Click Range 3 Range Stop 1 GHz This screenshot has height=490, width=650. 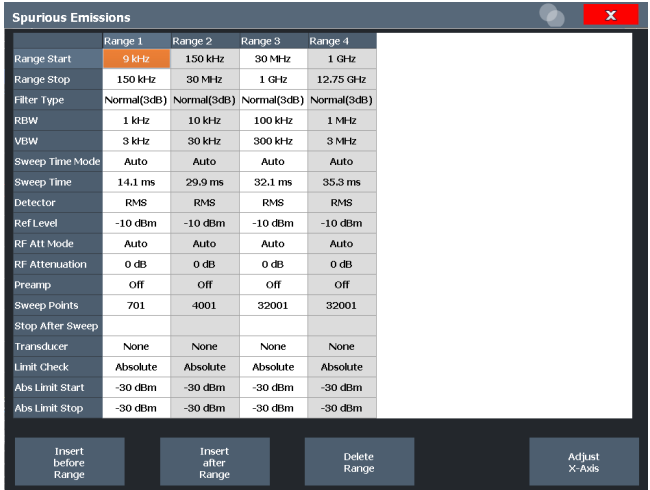[x=273, y=79]
